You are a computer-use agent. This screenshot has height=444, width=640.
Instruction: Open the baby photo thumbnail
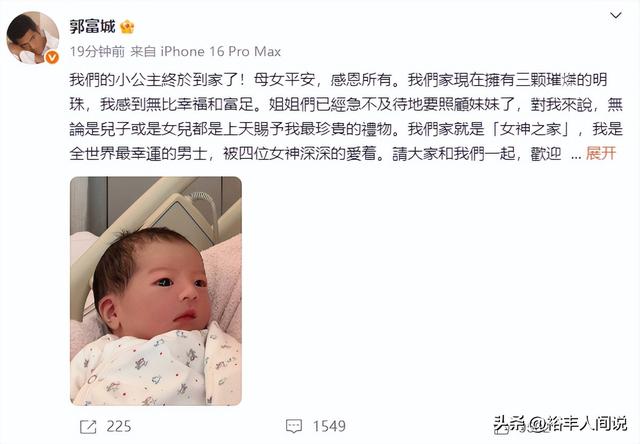(x=156, y=291)
